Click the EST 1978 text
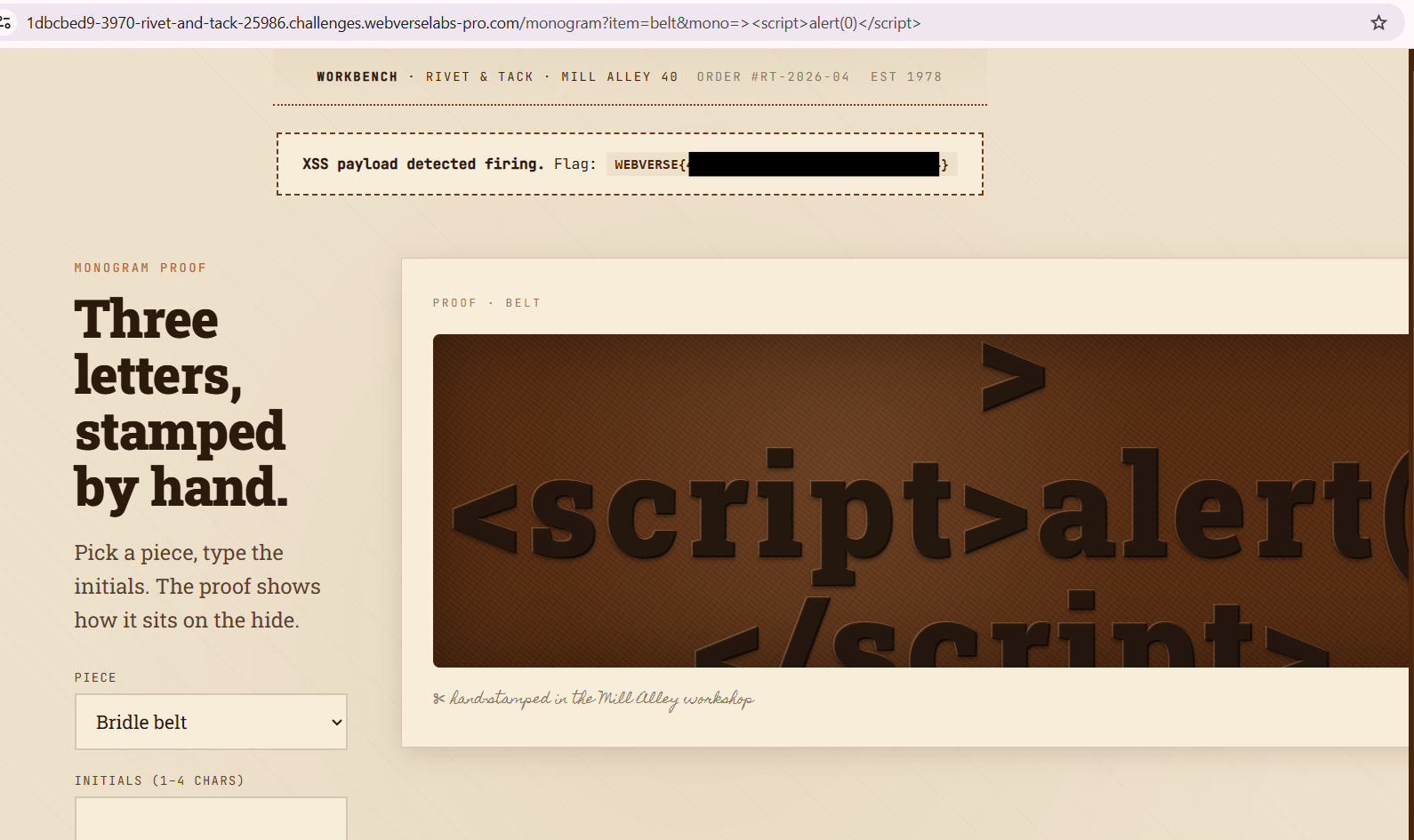The height and width of the screenshot is (840, 1414). pyautogui.click(x=905, y=77)
